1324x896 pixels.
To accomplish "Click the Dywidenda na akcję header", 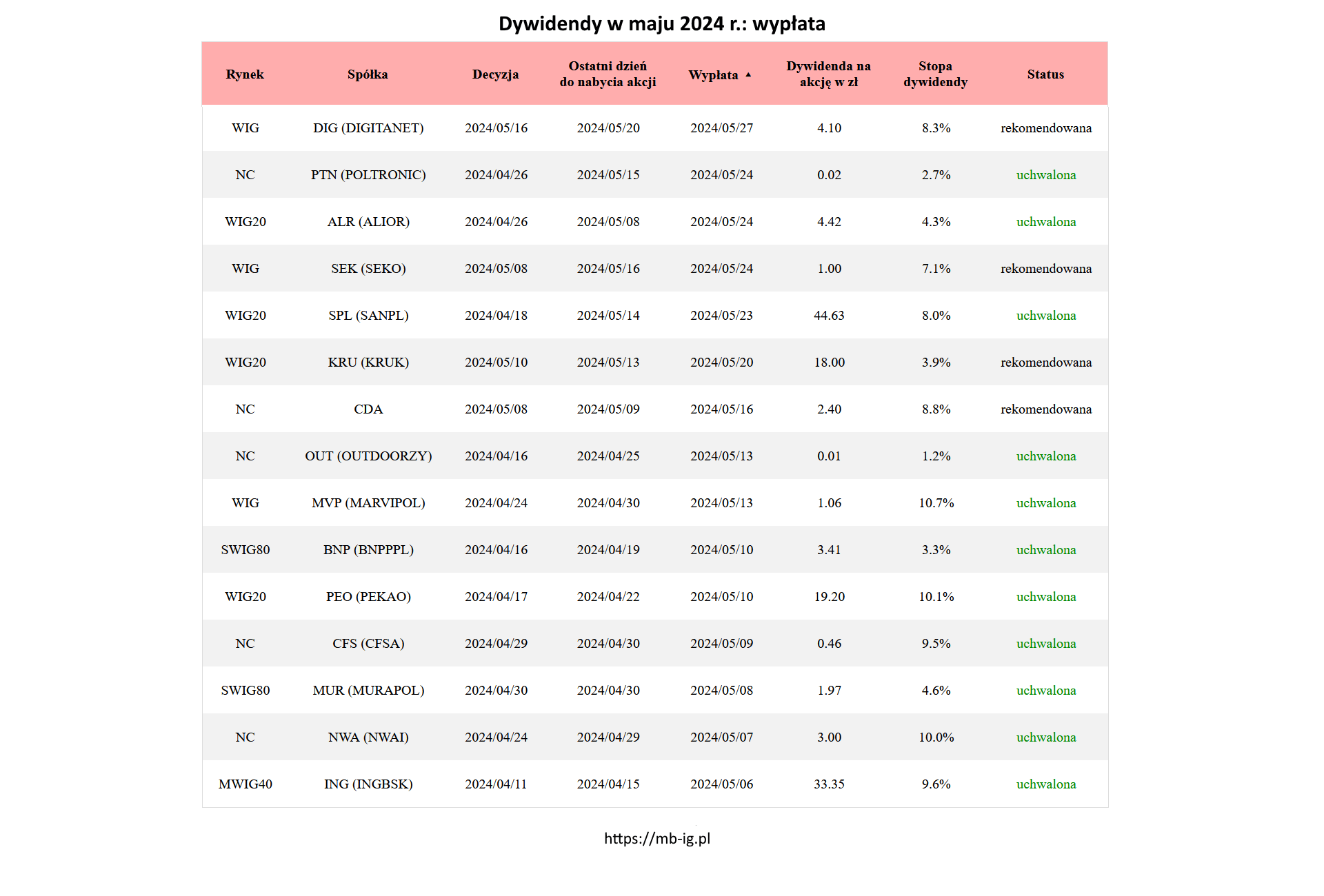I will pyautogui.click(x=828, y=74).
